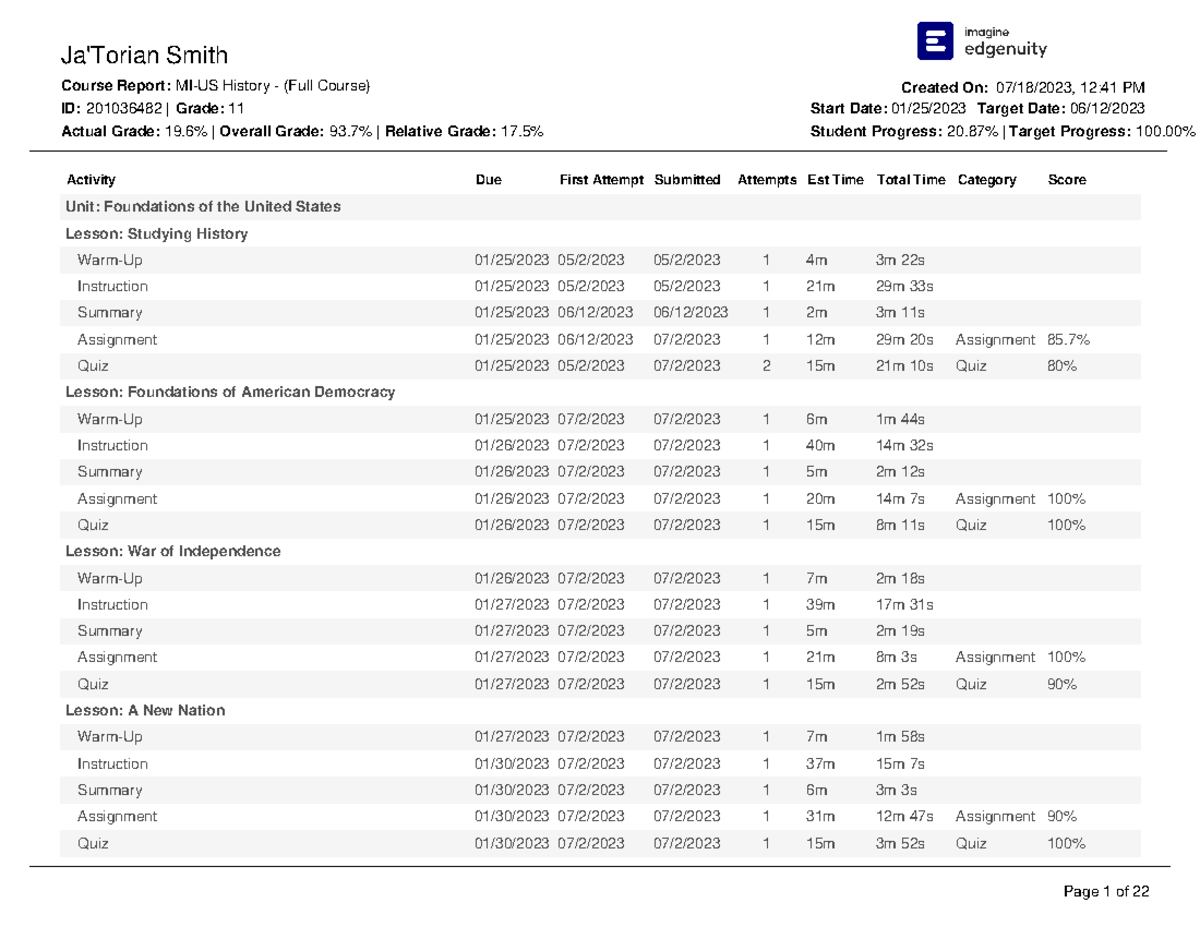Click the Lesson: War of Independence heading

click(173, 551)
